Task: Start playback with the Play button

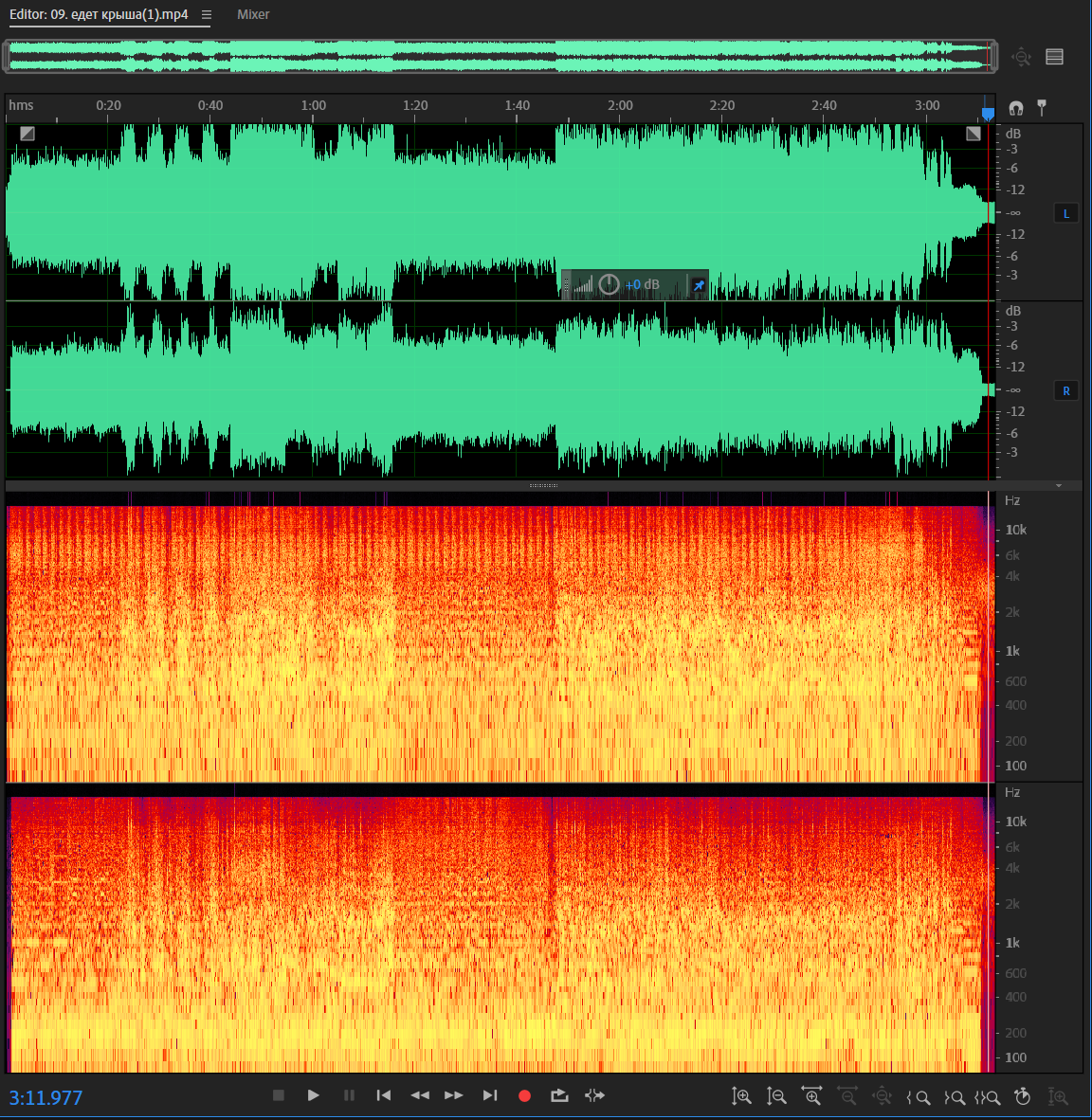Action: (x=313, y=1095)
